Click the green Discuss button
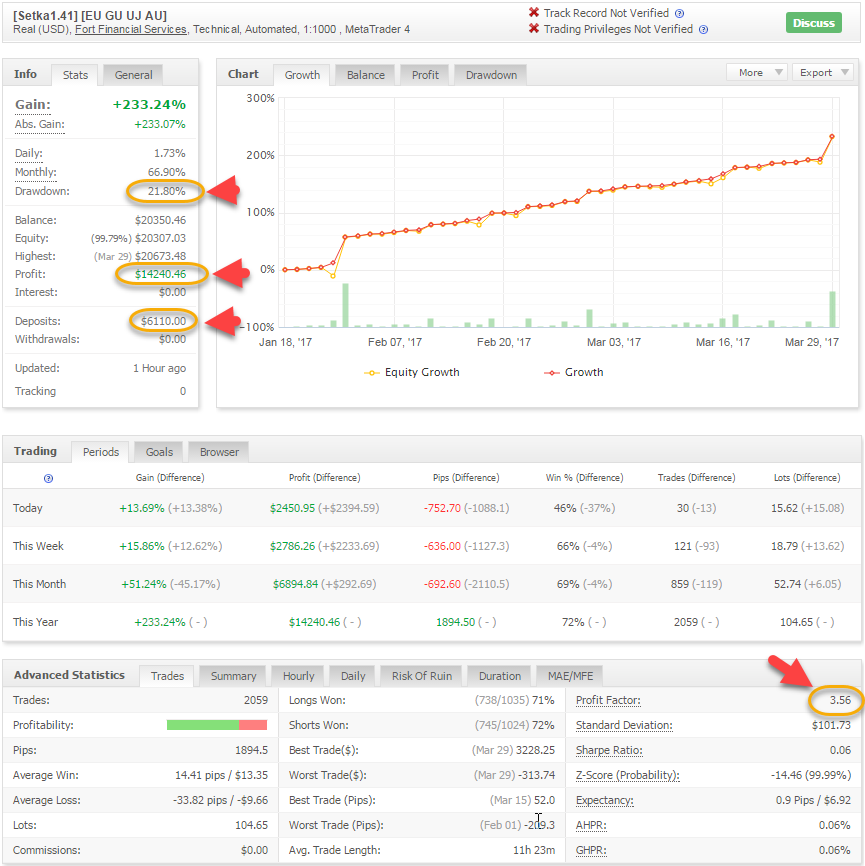Screen dimensions: 865x866 pos(814,23)
